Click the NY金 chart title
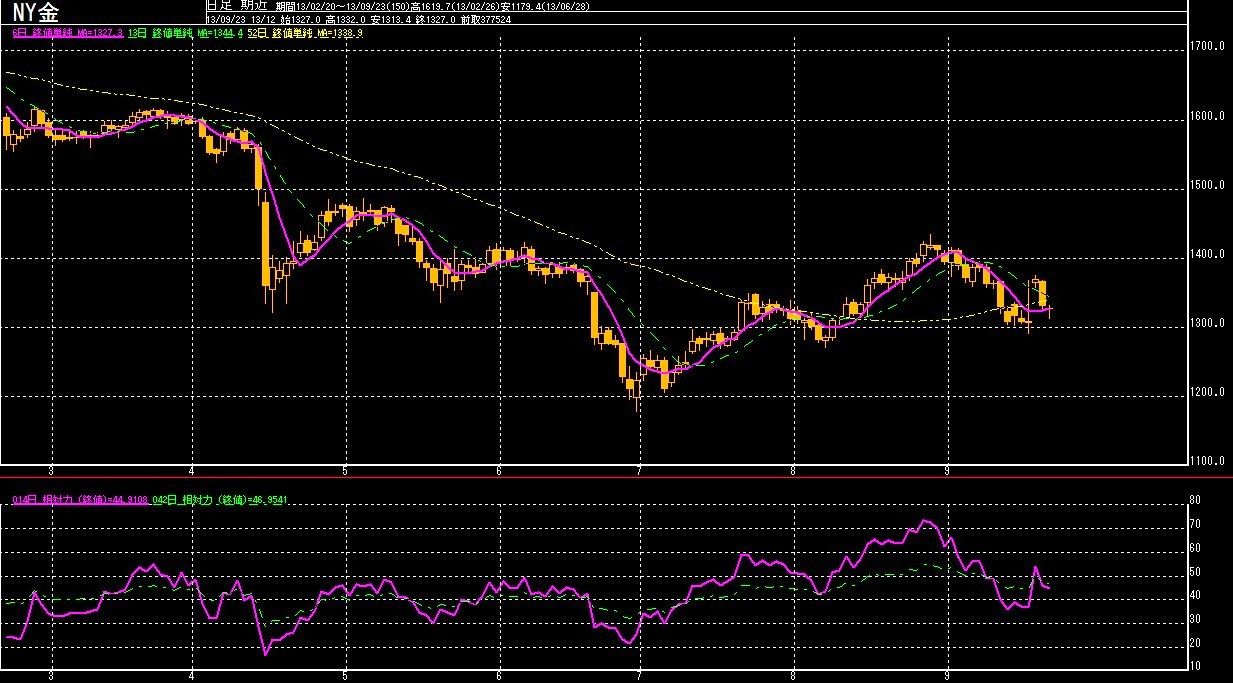 (x=35, y=13)
